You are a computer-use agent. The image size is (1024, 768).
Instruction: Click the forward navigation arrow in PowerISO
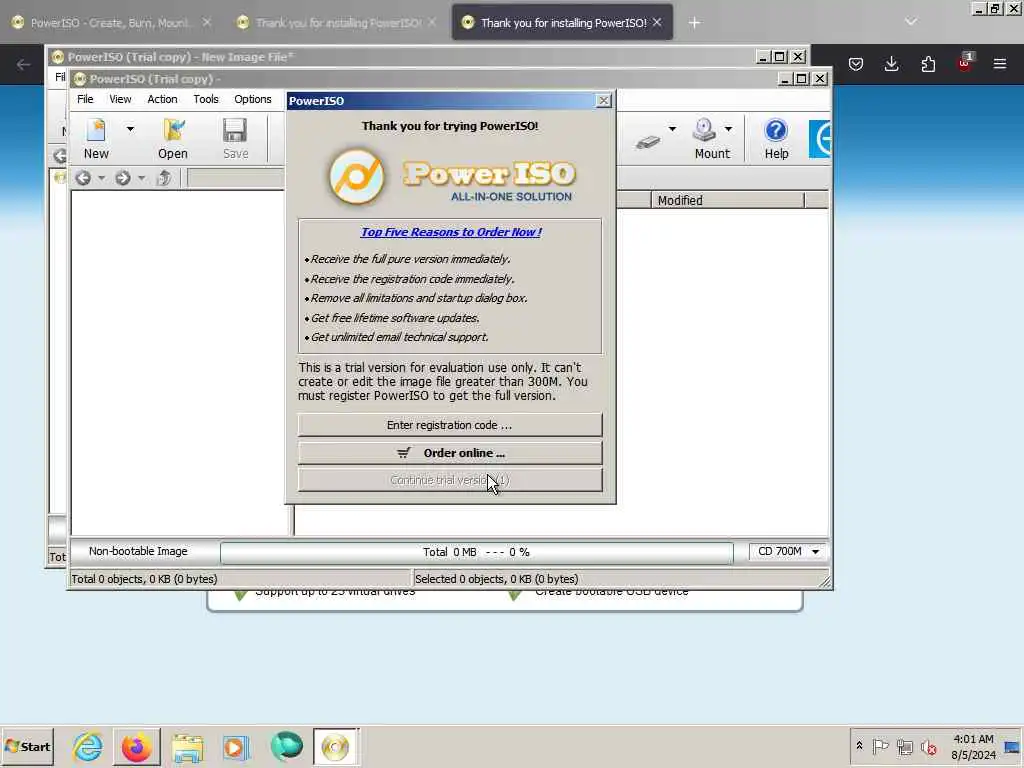tap(122, 178)
